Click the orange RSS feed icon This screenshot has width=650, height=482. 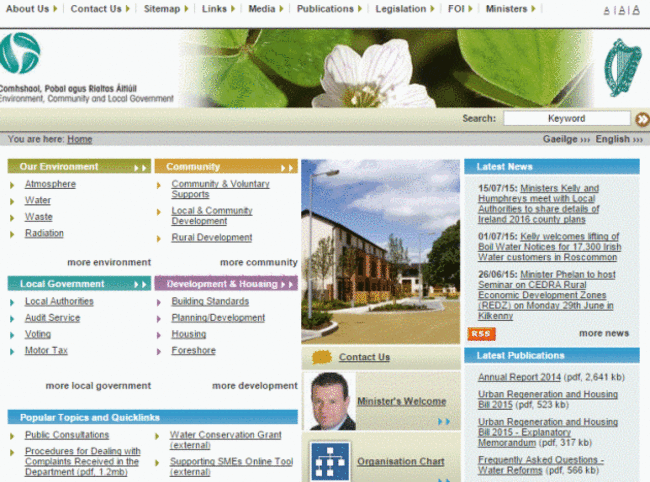(481, 333)
